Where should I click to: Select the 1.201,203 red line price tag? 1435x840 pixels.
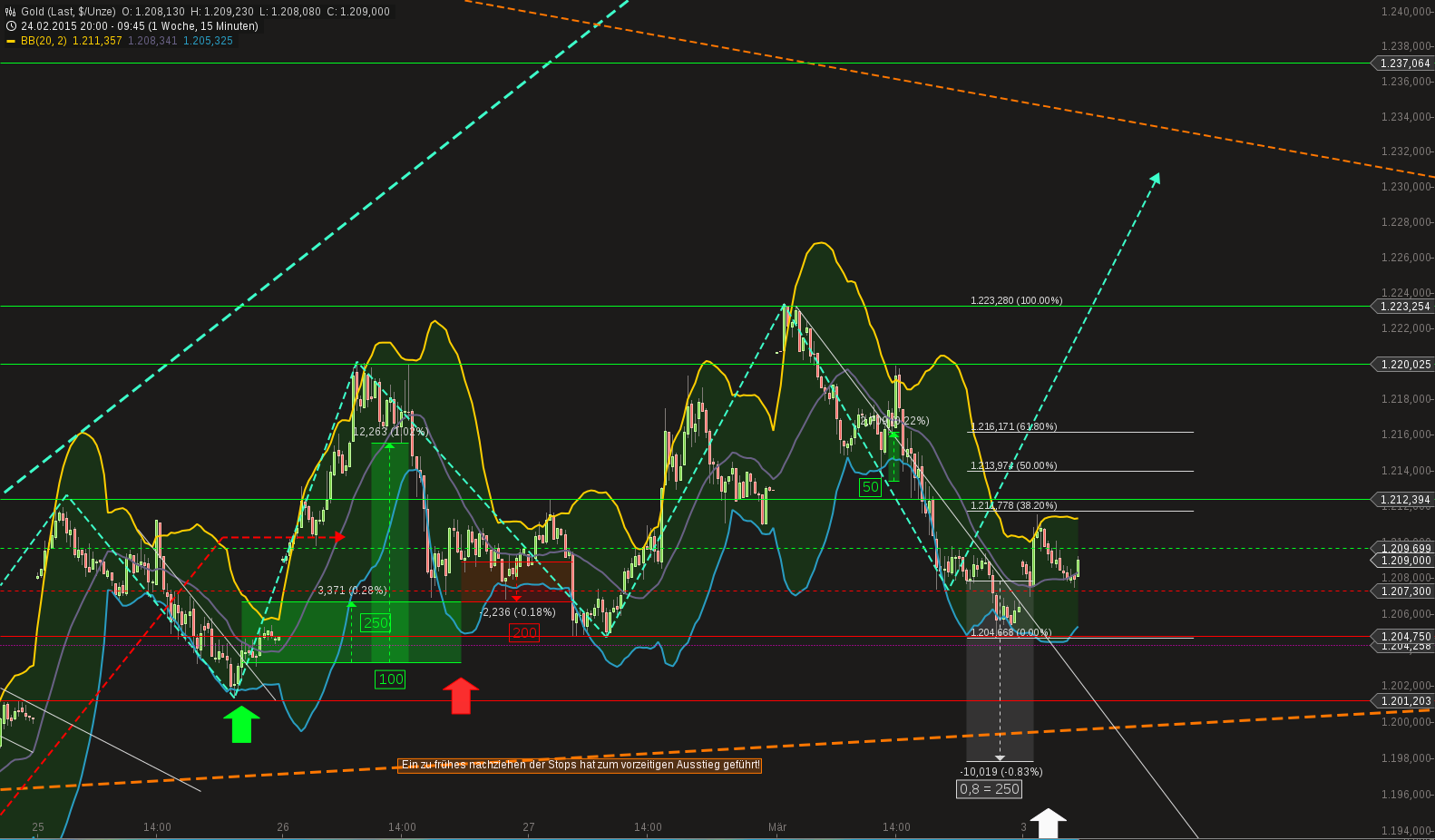coord(1404,701)
